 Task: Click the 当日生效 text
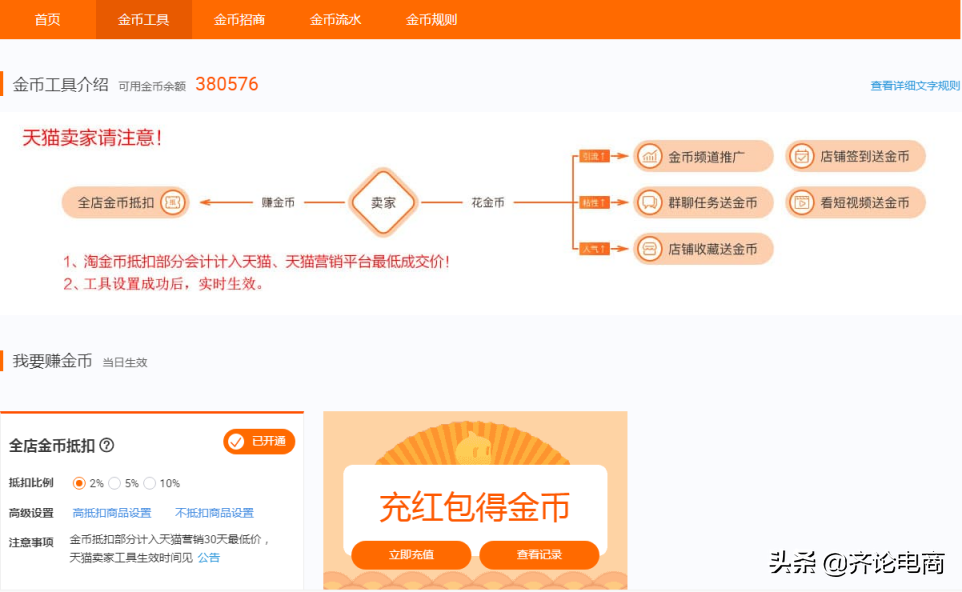[125, 363]
